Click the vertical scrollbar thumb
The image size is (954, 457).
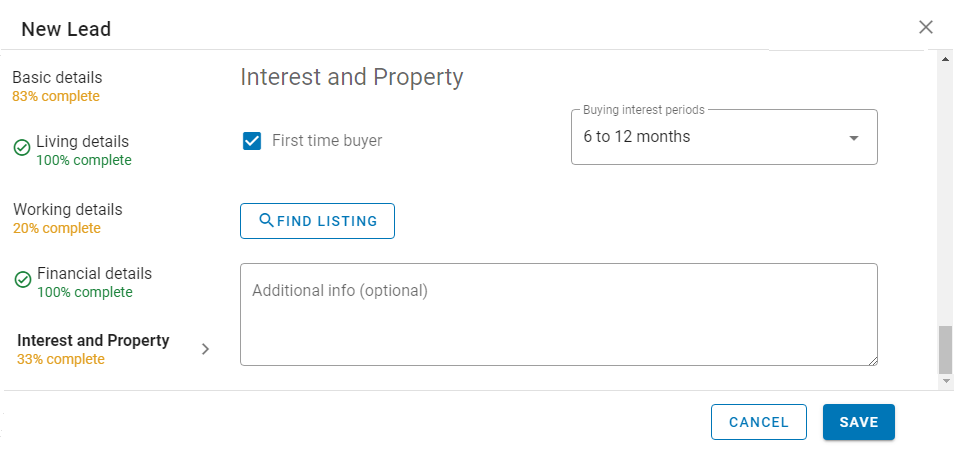click(x=945, y=350)
